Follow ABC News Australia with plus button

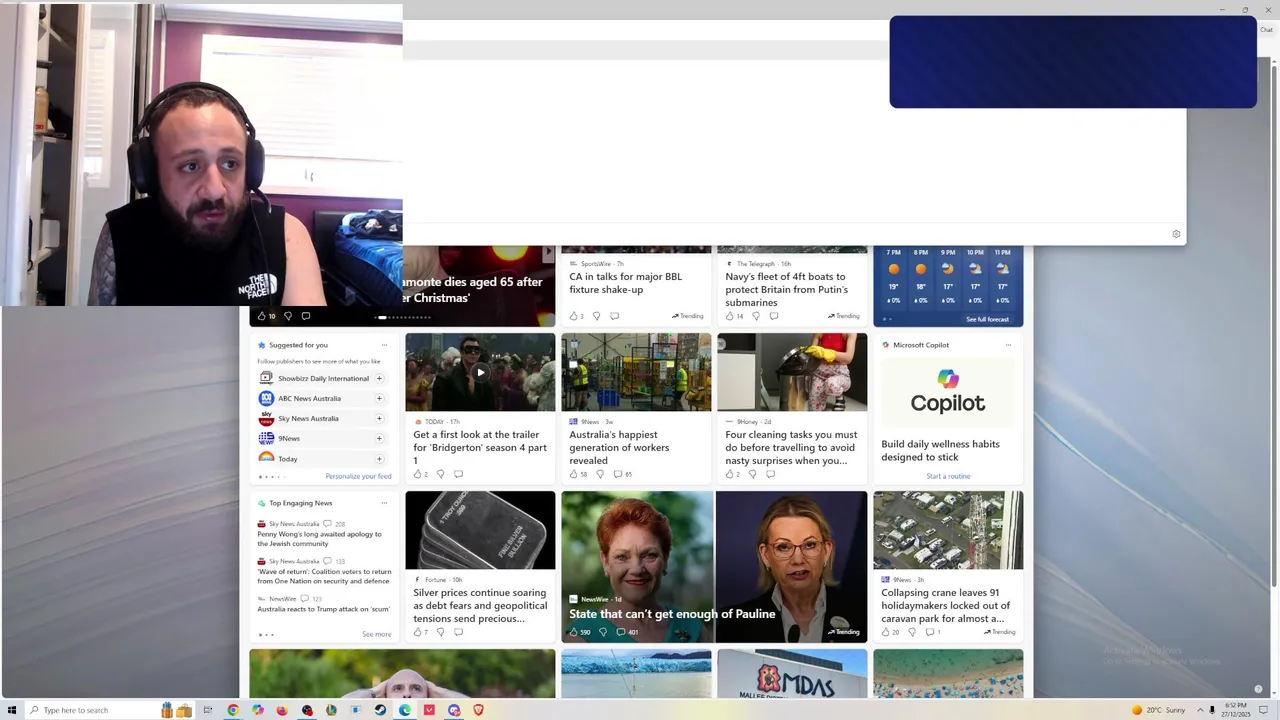tap(379, 399)
